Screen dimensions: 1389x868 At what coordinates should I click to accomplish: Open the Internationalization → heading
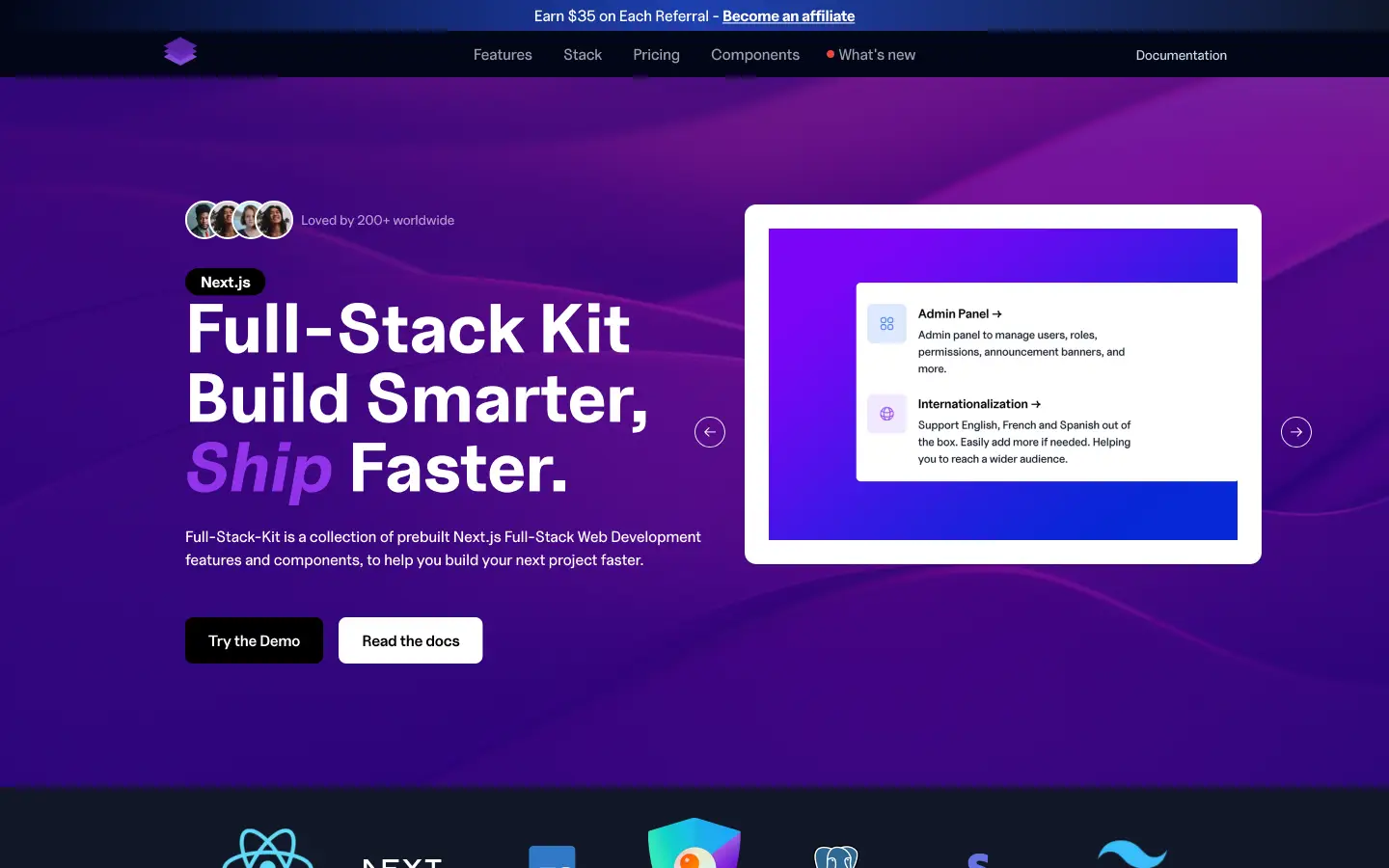tap(979, 404)
